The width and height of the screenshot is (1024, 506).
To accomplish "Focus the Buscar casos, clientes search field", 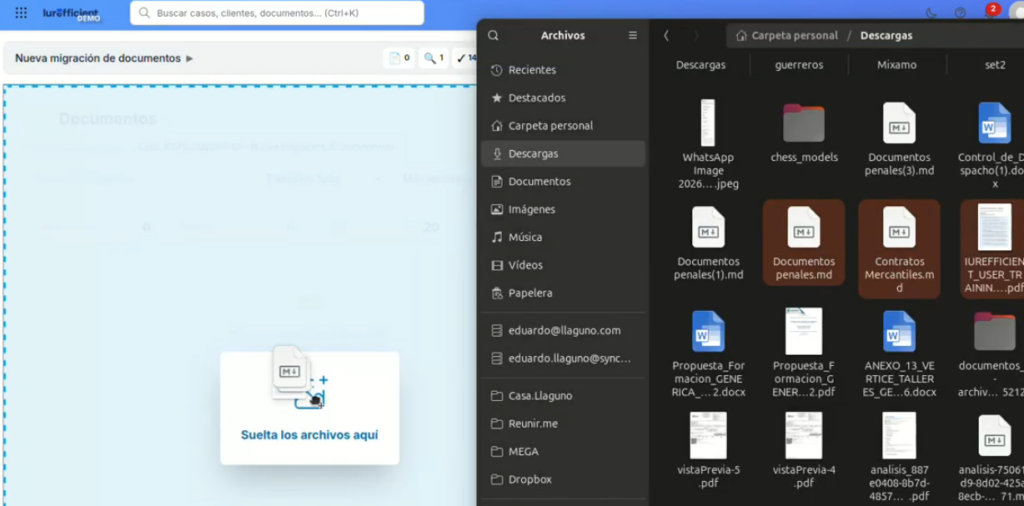I will coord(277,13).
